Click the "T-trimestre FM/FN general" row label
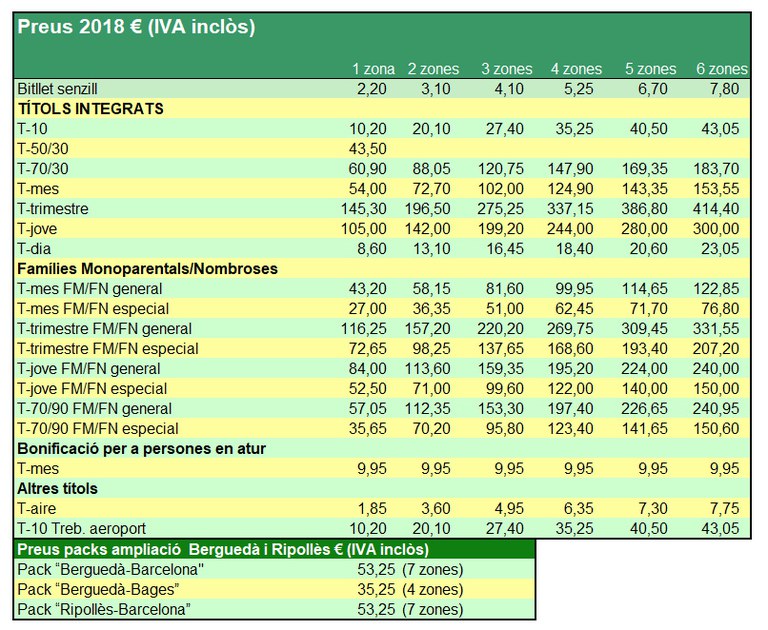This screenshot has height=630, width=768. pos(104,328)
